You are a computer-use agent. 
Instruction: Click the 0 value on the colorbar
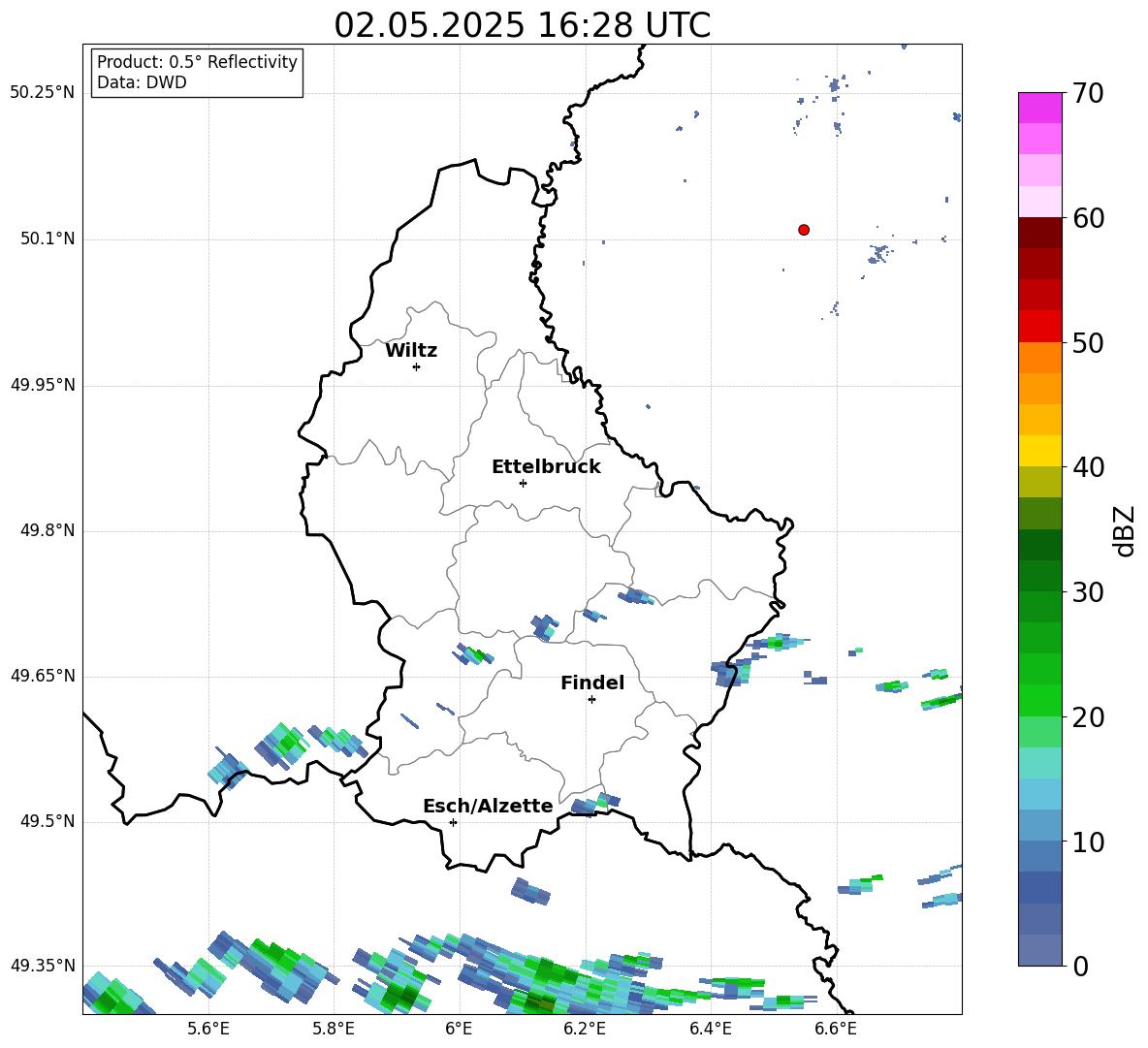pyautogui.click(x=1080, y=967)
